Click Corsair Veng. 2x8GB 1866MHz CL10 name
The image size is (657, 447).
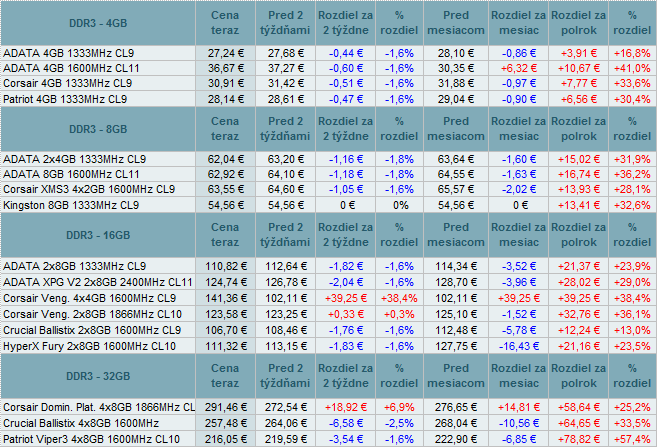tap(92, 314)
